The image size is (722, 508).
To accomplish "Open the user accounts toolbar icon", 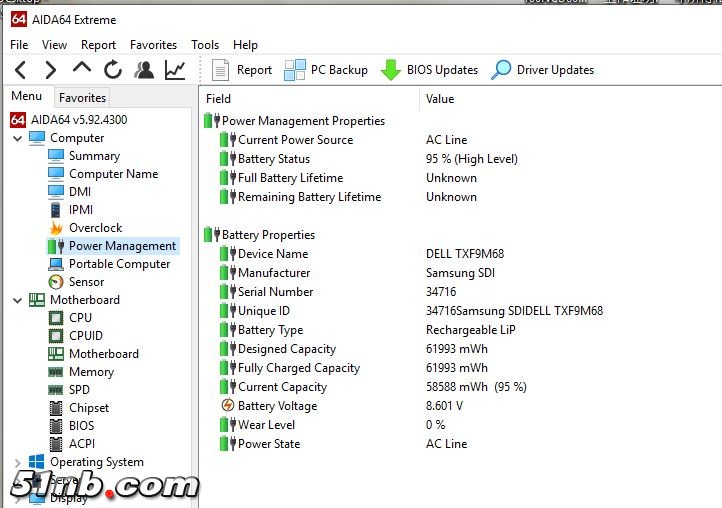I will 144,70.
